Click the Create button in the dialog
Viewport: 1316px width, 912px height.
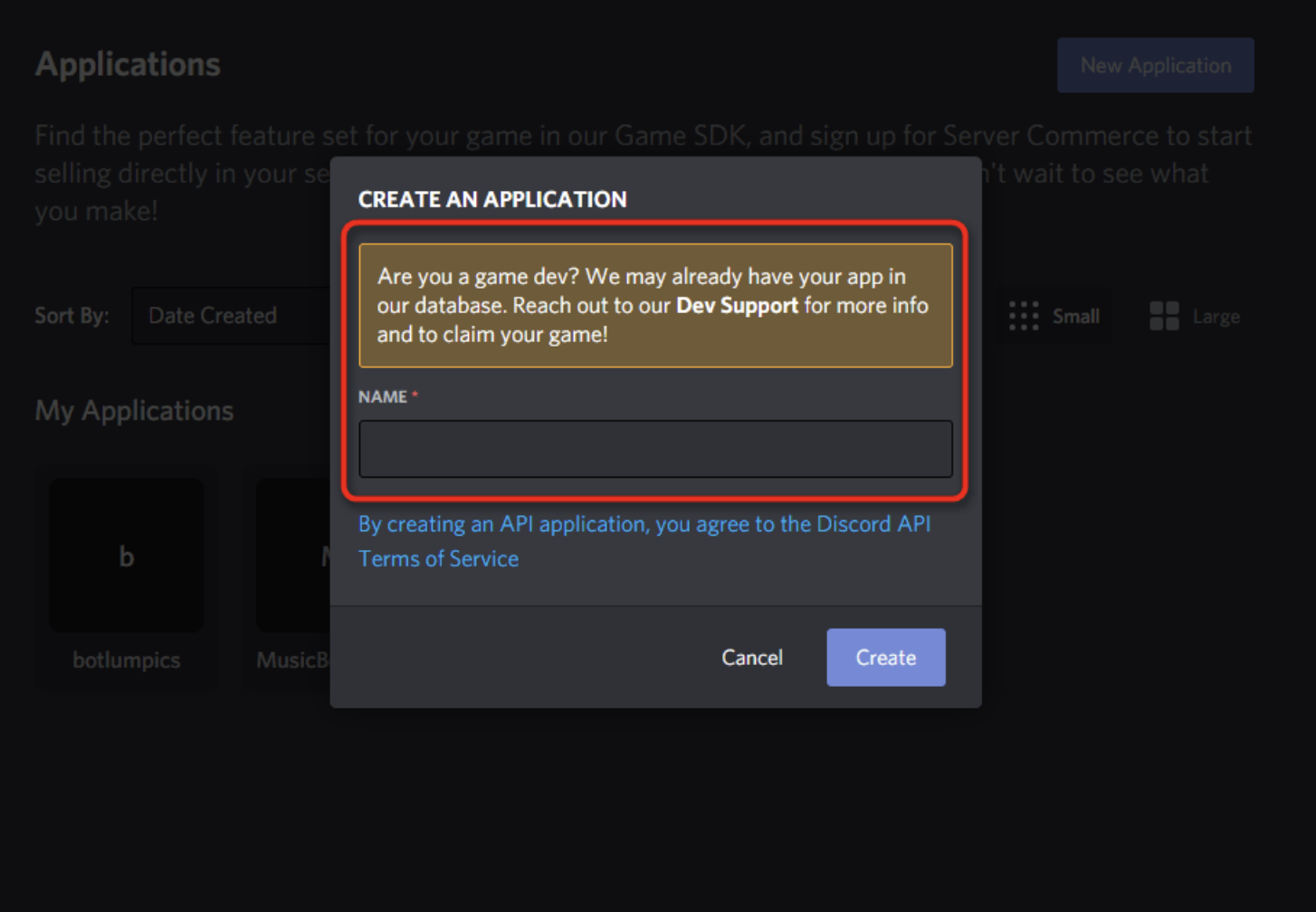coord(885,658)
